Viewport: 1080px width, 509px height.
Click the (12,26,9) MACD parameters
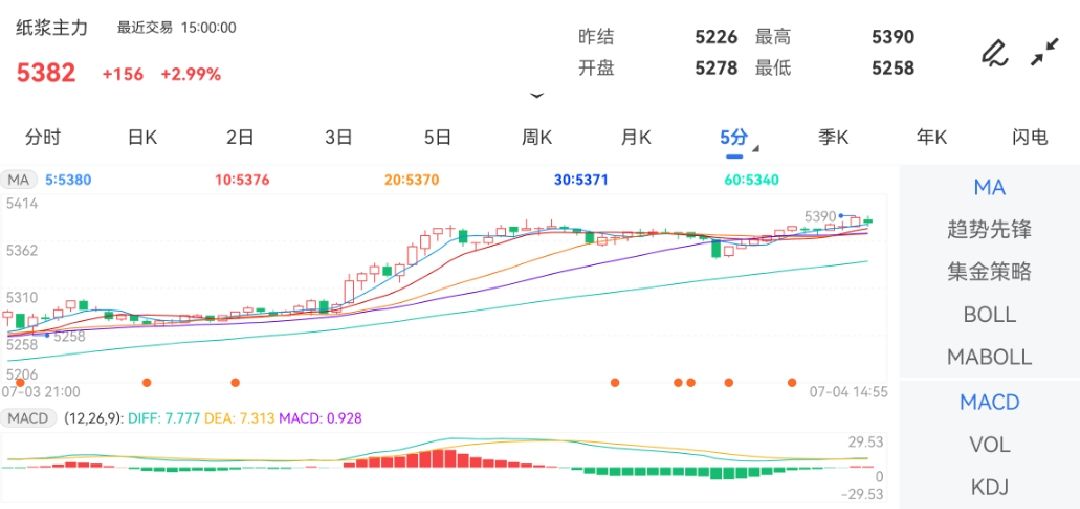[x=92, y=418]
